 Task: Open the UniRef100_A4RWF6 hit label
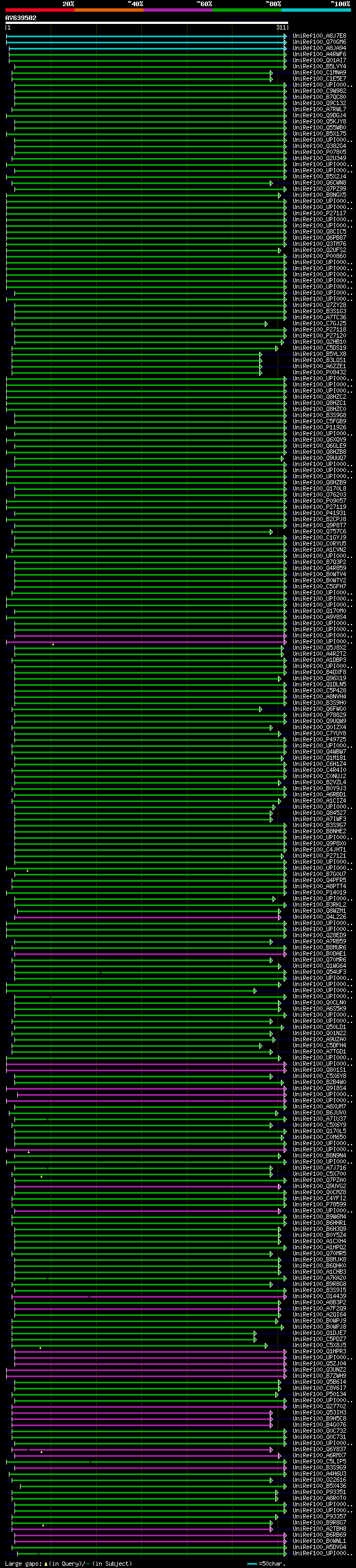pos(319,54)
